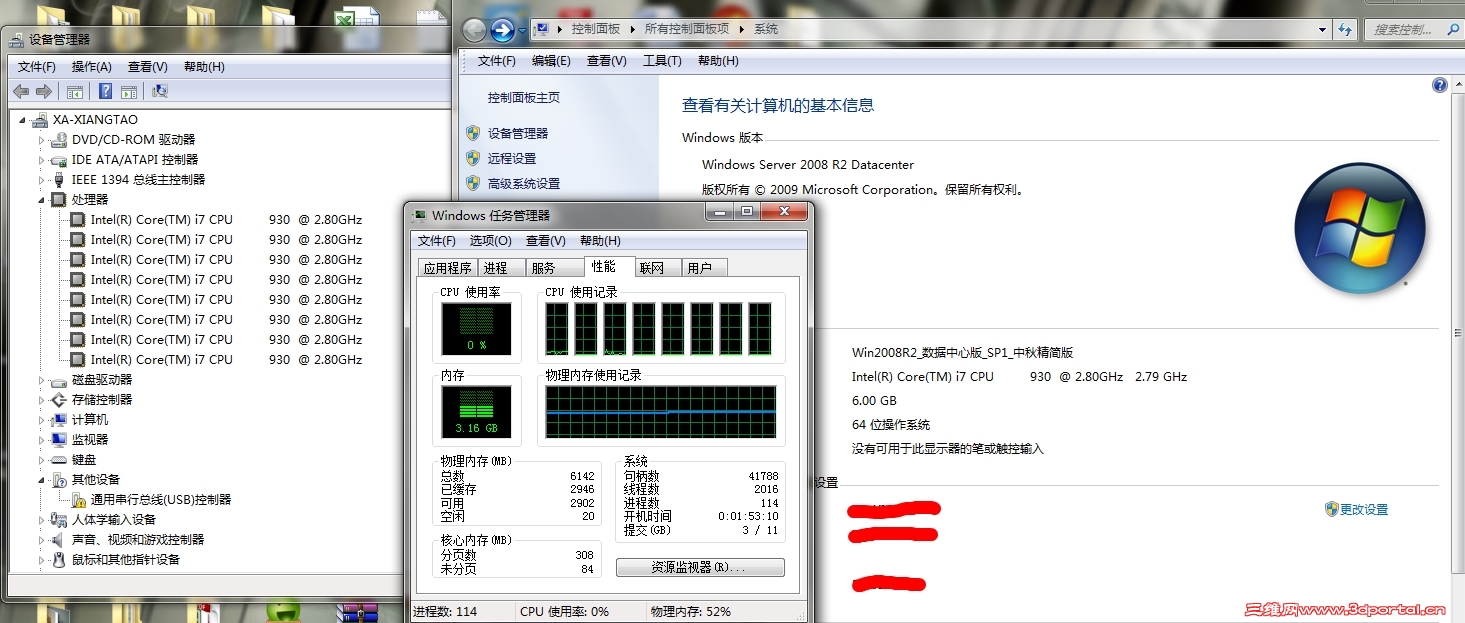Click the 更改设置 link
This screenshot has width=1465, height=623.
(1364, 510)
